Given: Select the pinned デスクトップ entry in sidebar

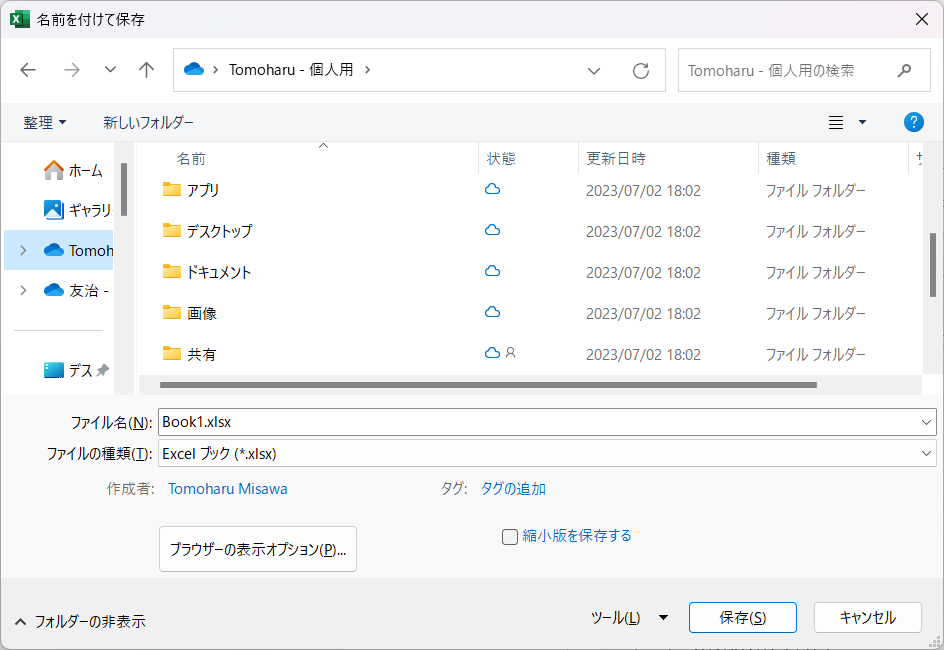Looking at the screenshot, I should (x=76, y=370).
